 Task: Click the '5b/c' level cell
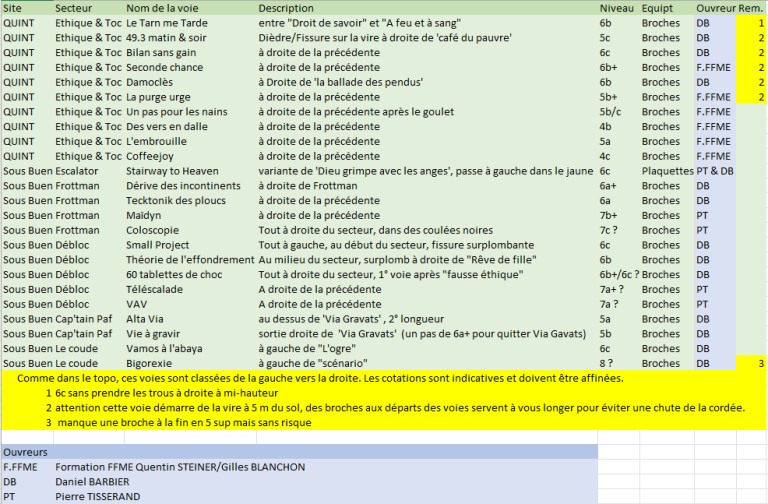[x=618, y=112]
